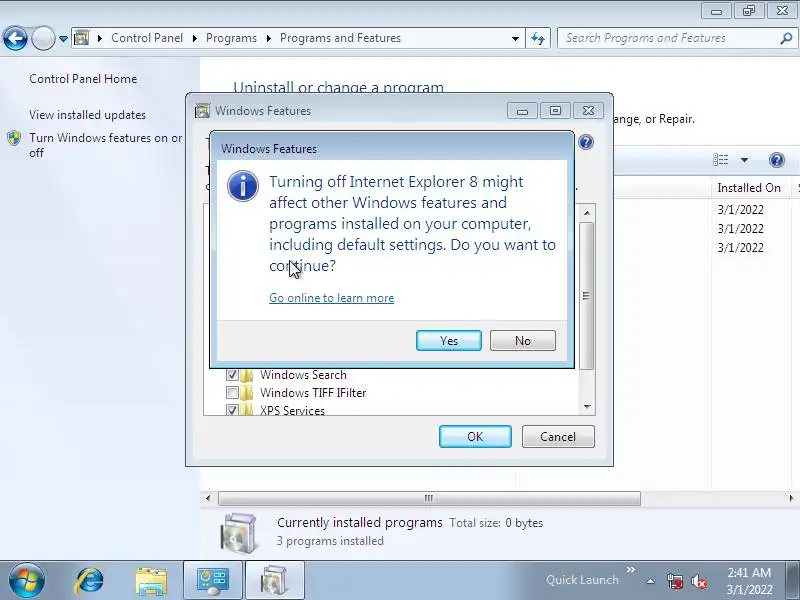Select Programs in the breadcrumb

(x=231, y=38)
